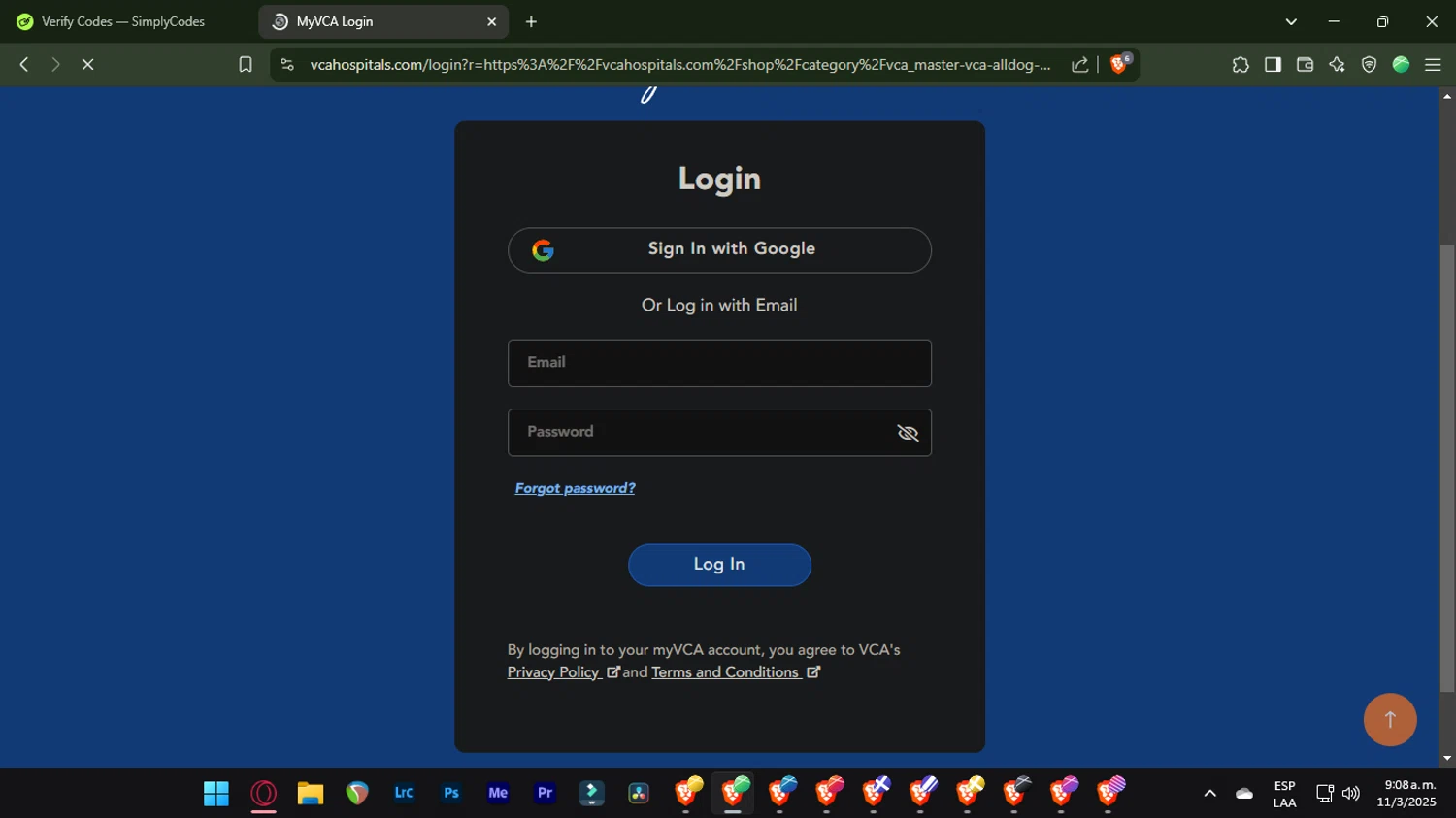
Task: Click the address bar URL
Action: tap(679, 64)
